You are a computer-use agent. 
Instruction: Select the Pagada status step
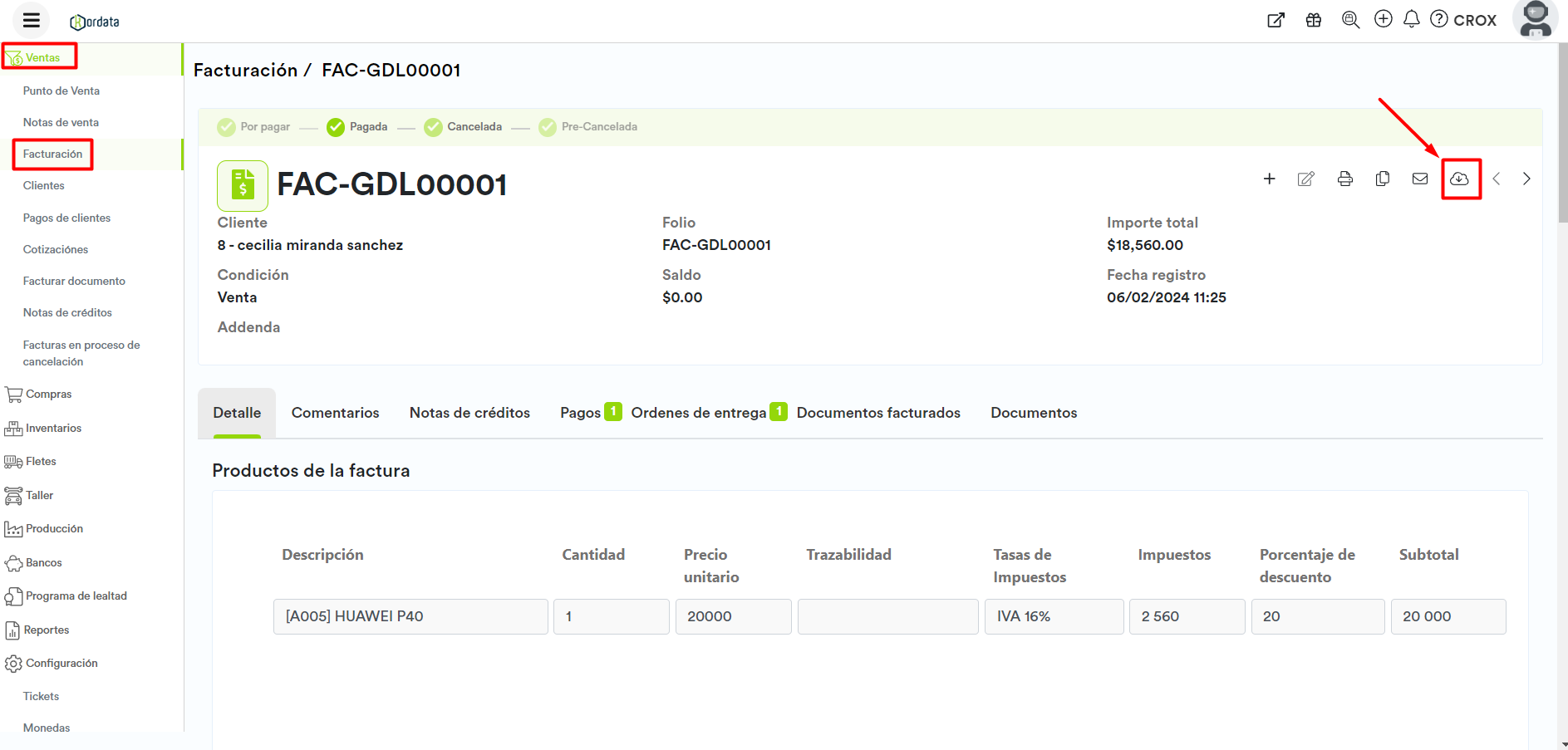[x=357, y=127]
